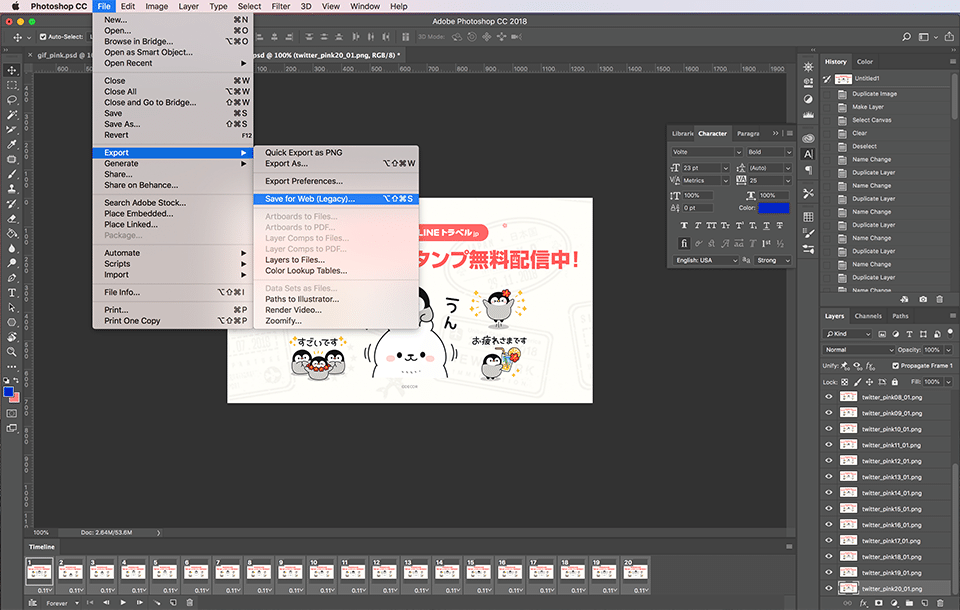Open the font family Volte dropdown
Image resolution: width=960 pixels, height=610 pixels.
point(707,152)
